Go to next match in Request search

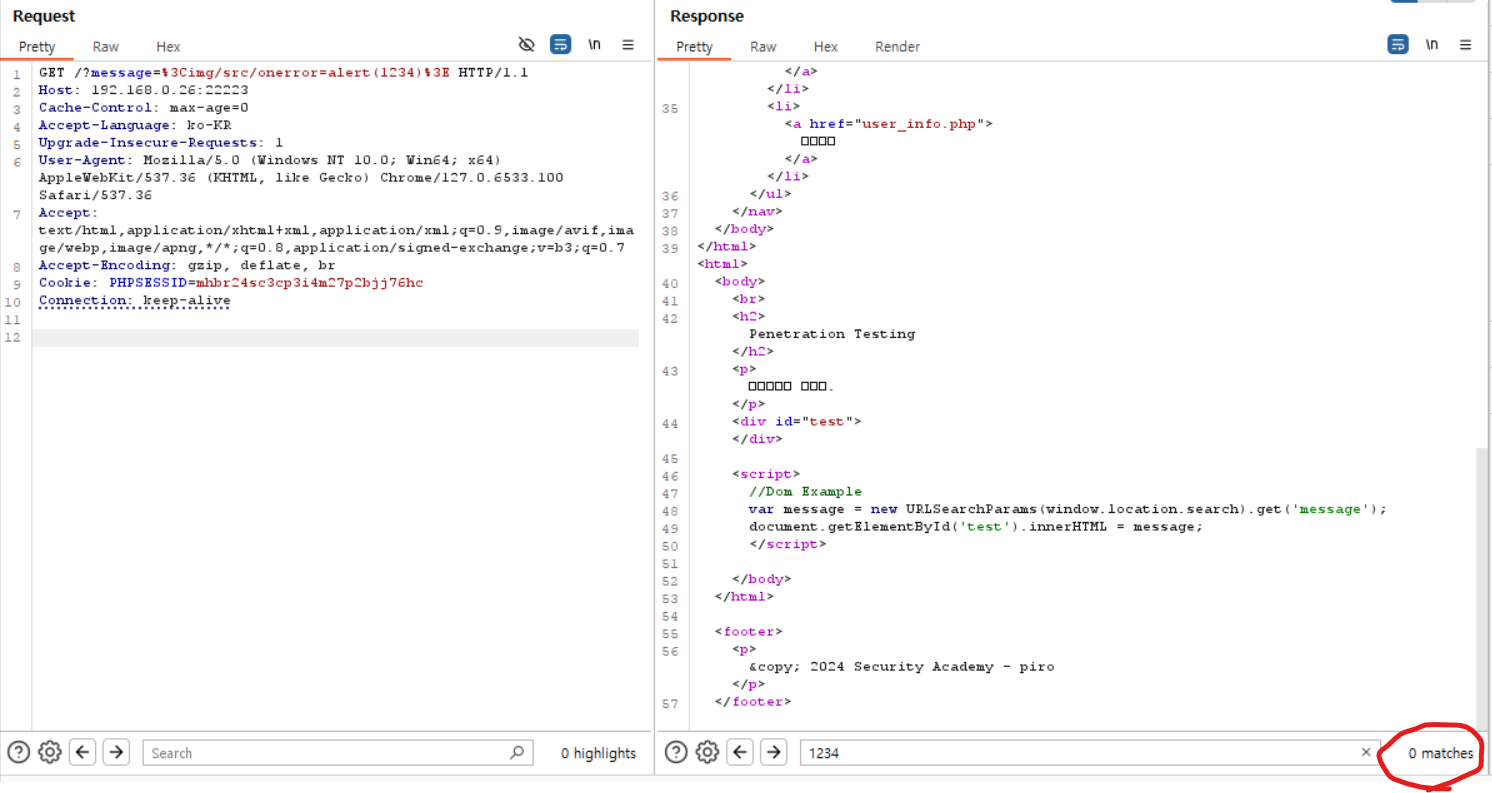[116, 752]
